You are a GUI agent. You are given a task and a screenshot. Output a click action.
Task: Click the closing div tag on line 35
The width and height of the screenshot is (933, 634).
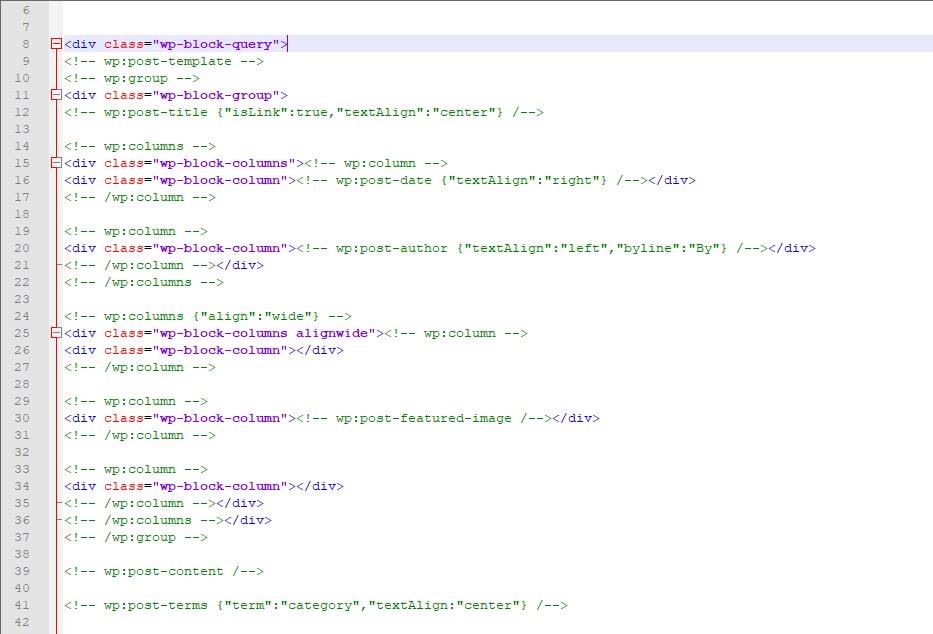click(240, 503)
